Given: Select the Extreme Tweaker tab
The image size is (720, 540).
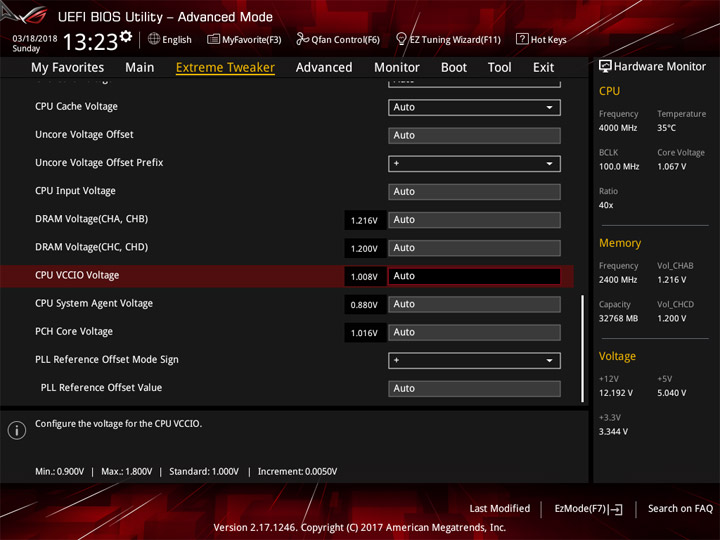Looking at the screenshot, I should coord(225,68).
